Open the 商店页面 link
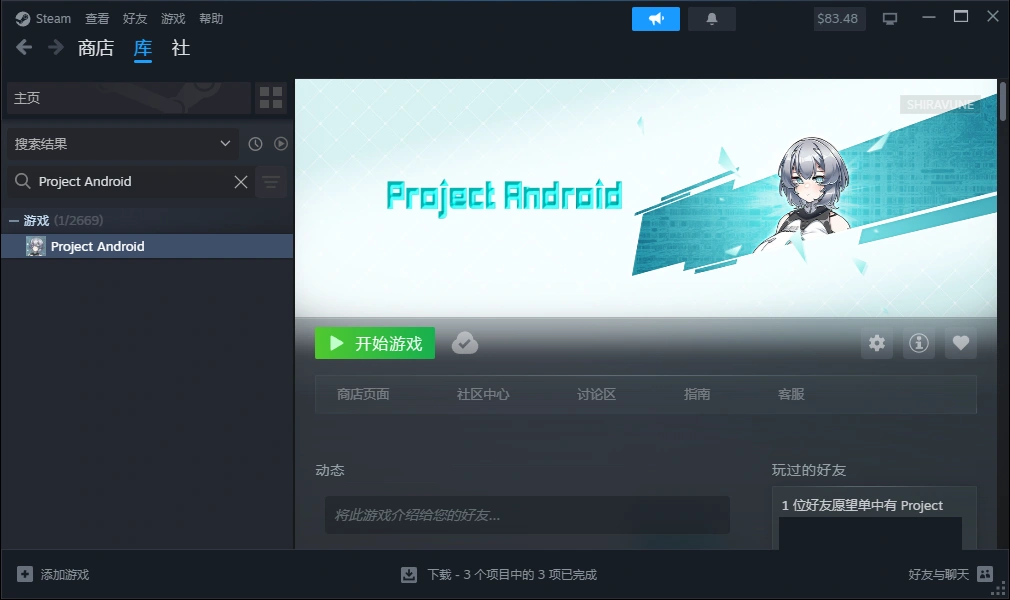Screen dimensions: 1010x600 pos(363,394)
